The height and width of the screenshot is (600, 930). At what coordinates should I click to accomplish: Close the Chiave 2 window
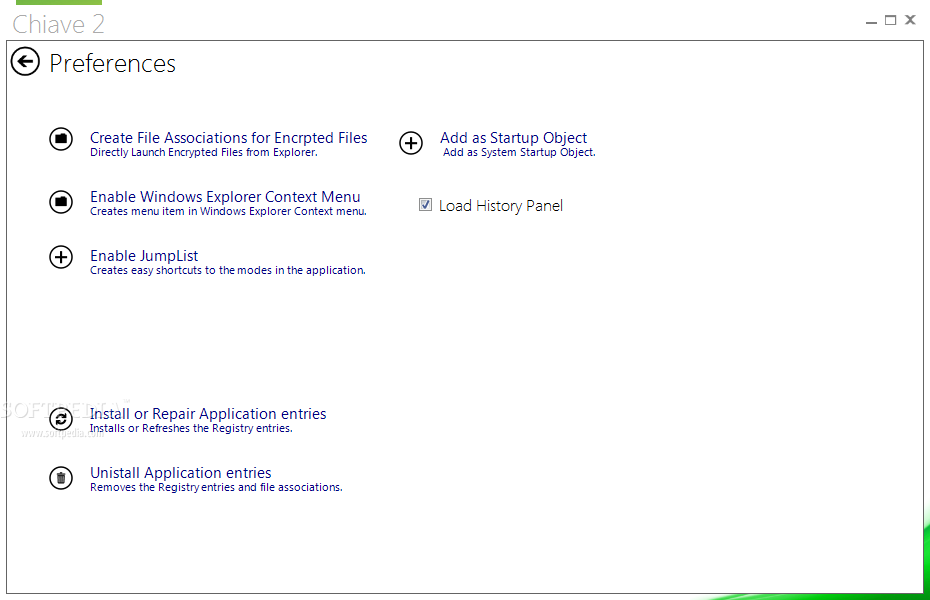[910, 20]
